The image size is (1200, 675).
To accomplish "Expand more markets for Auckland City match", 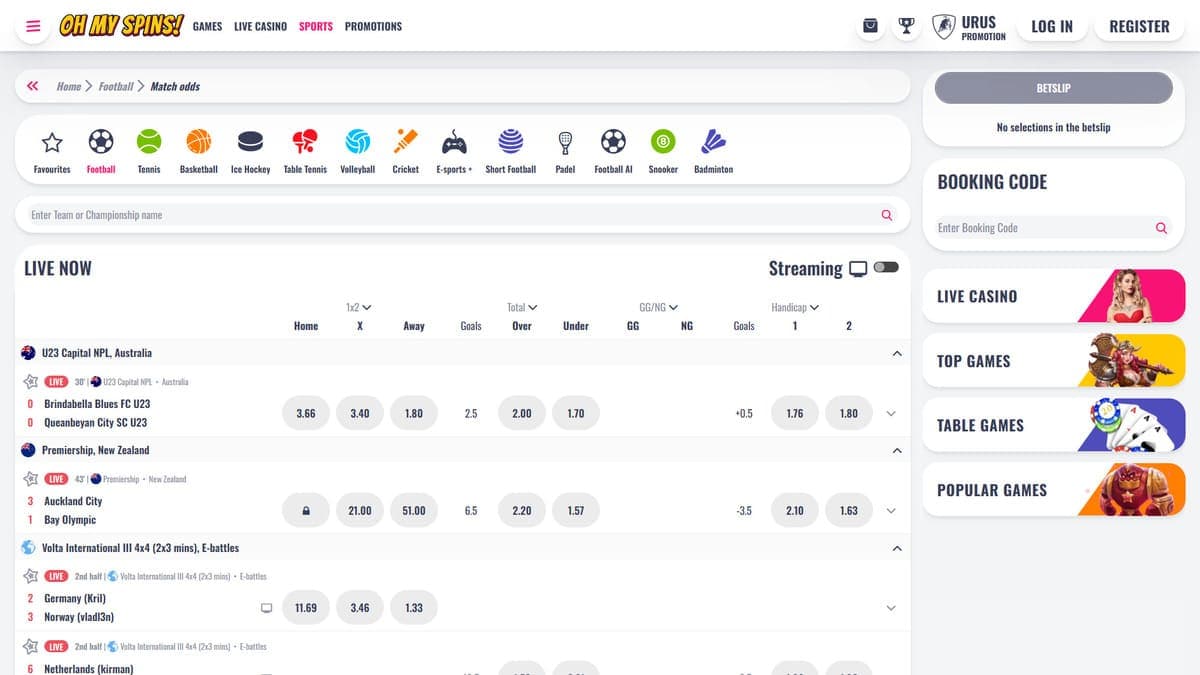I will coord(891,511).
